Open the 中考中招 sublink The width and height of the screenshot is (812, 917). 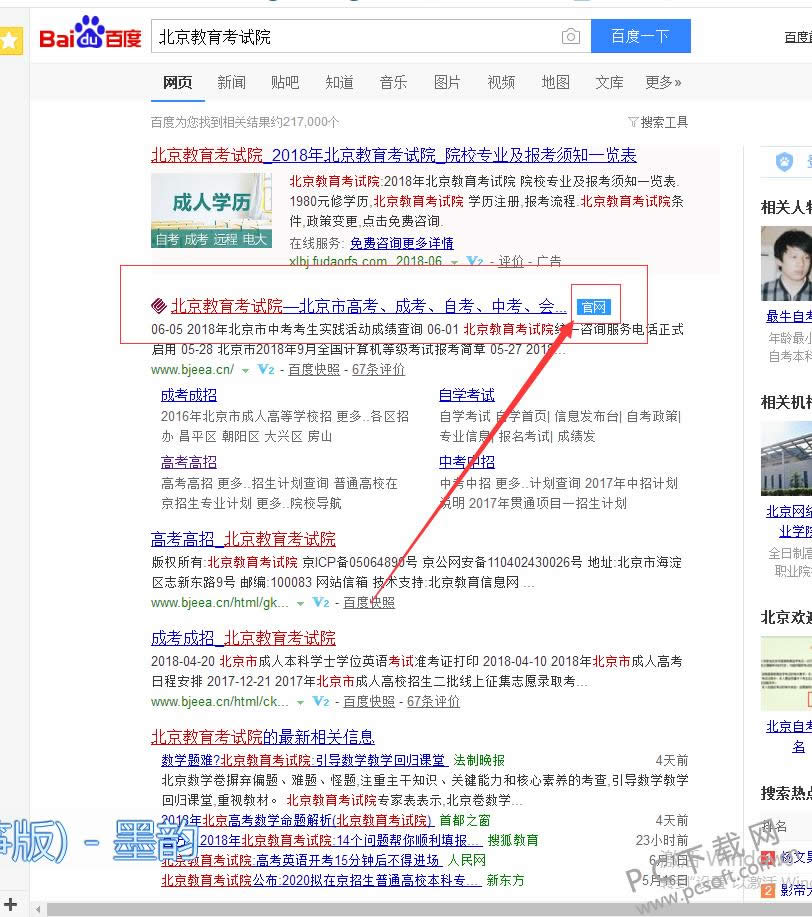click(467, 462)
